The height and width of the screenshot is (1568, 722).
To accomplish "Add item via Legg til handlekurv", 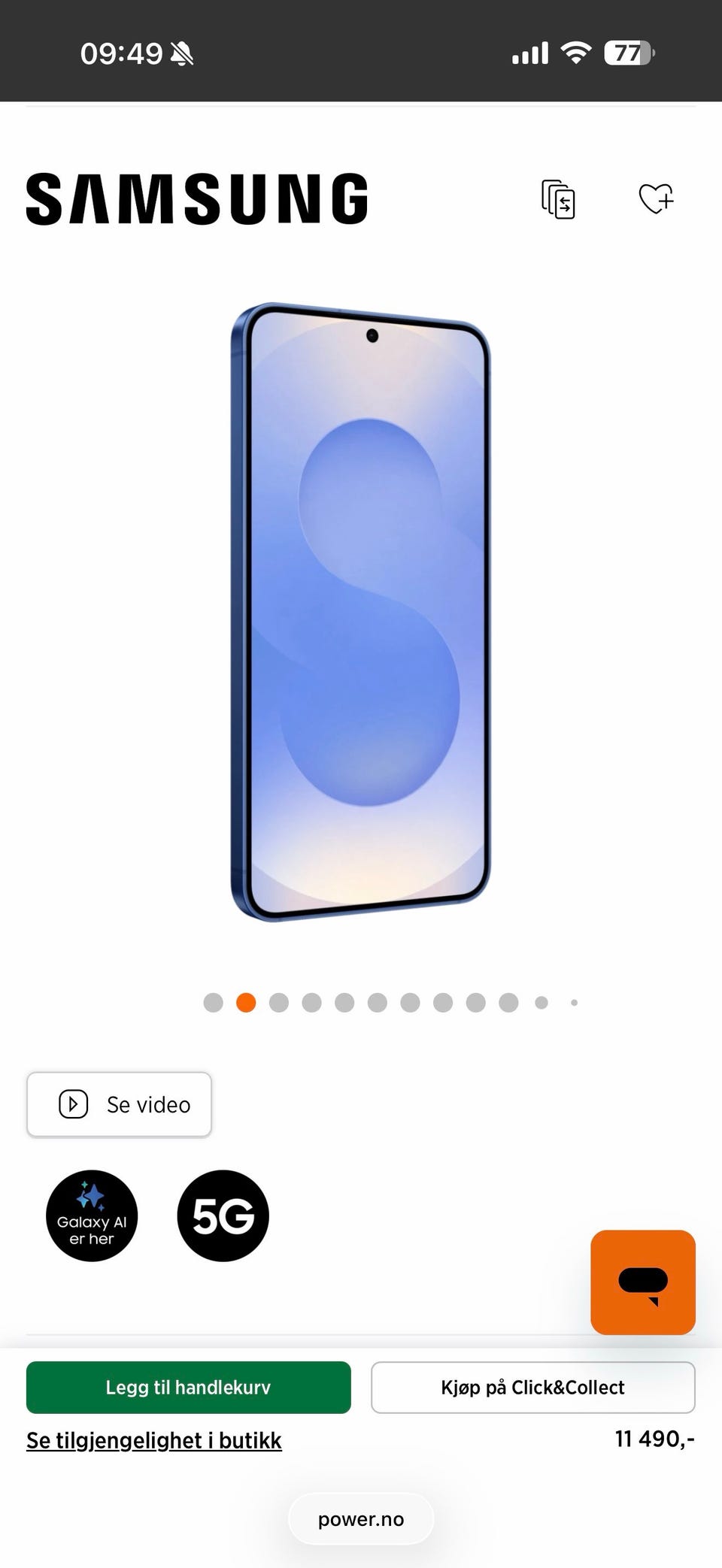I will 189,1388.
